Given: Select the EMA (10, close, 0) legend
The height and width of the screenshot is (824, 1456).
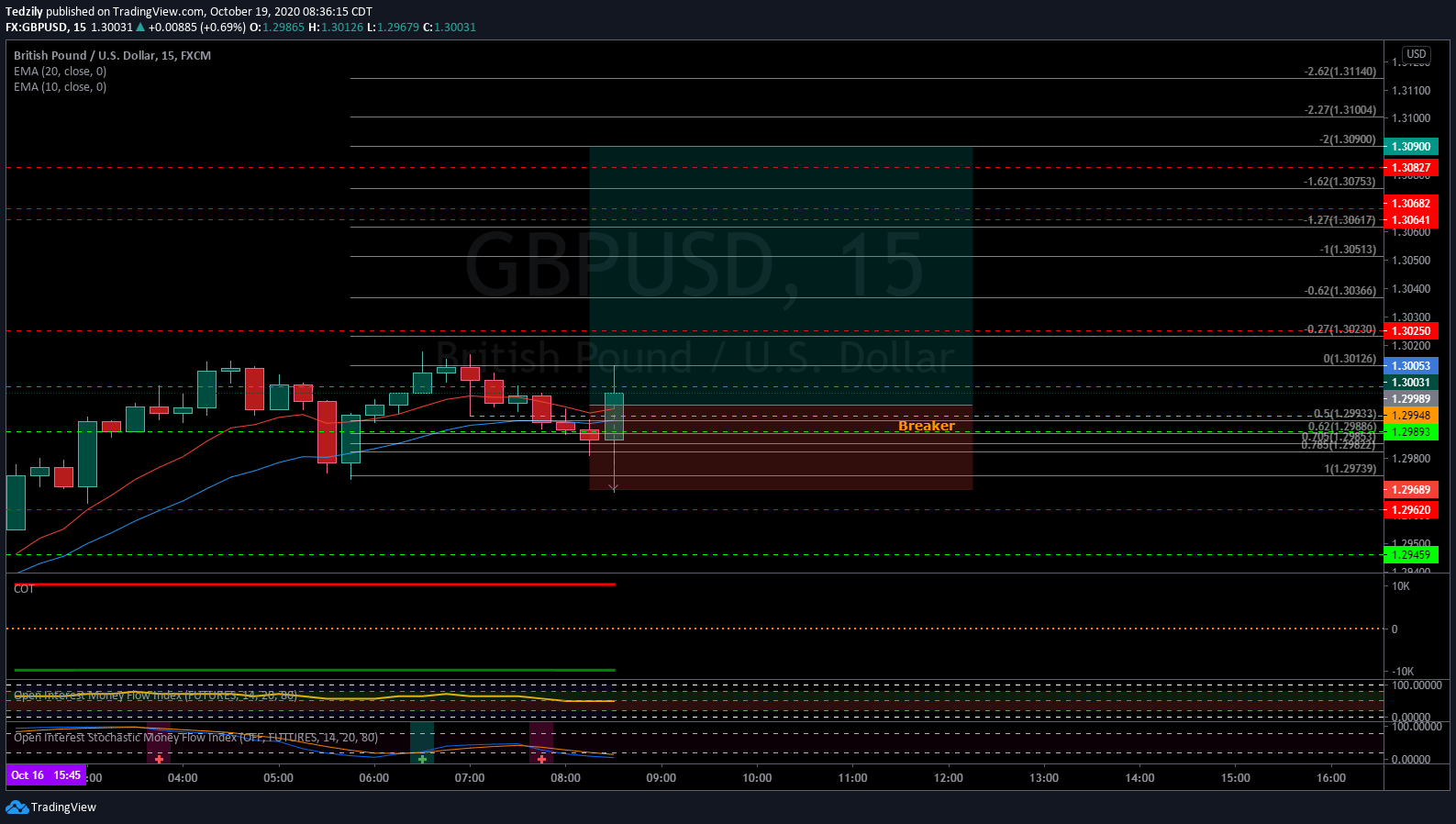Looking at the screenshot, I should coord(60,87).
